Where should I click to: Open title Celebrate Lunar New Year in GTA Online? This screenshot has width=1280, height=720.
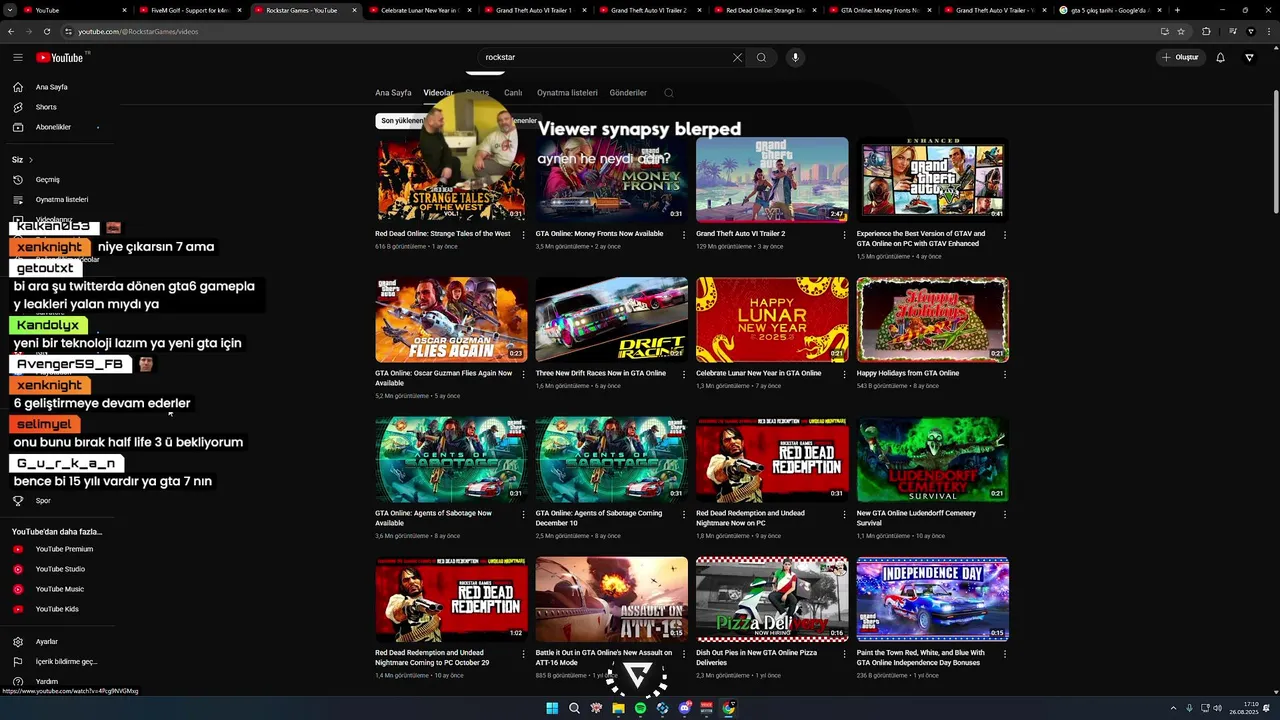(759, 373)
